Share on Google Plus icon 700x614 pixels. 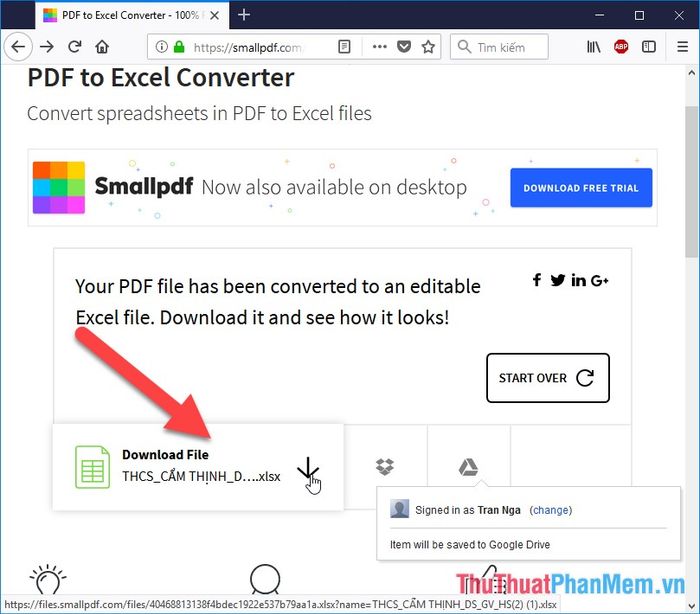point(600,280)
